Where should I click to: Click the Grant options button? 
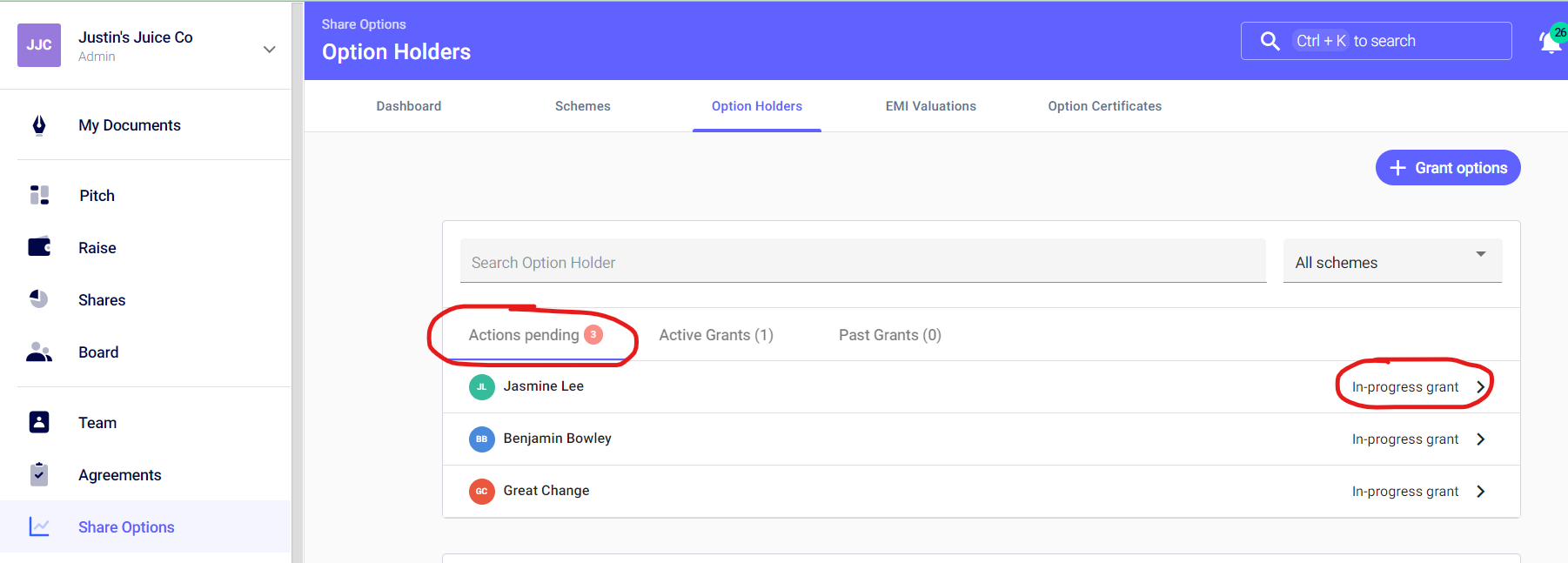pos(1447,168)
